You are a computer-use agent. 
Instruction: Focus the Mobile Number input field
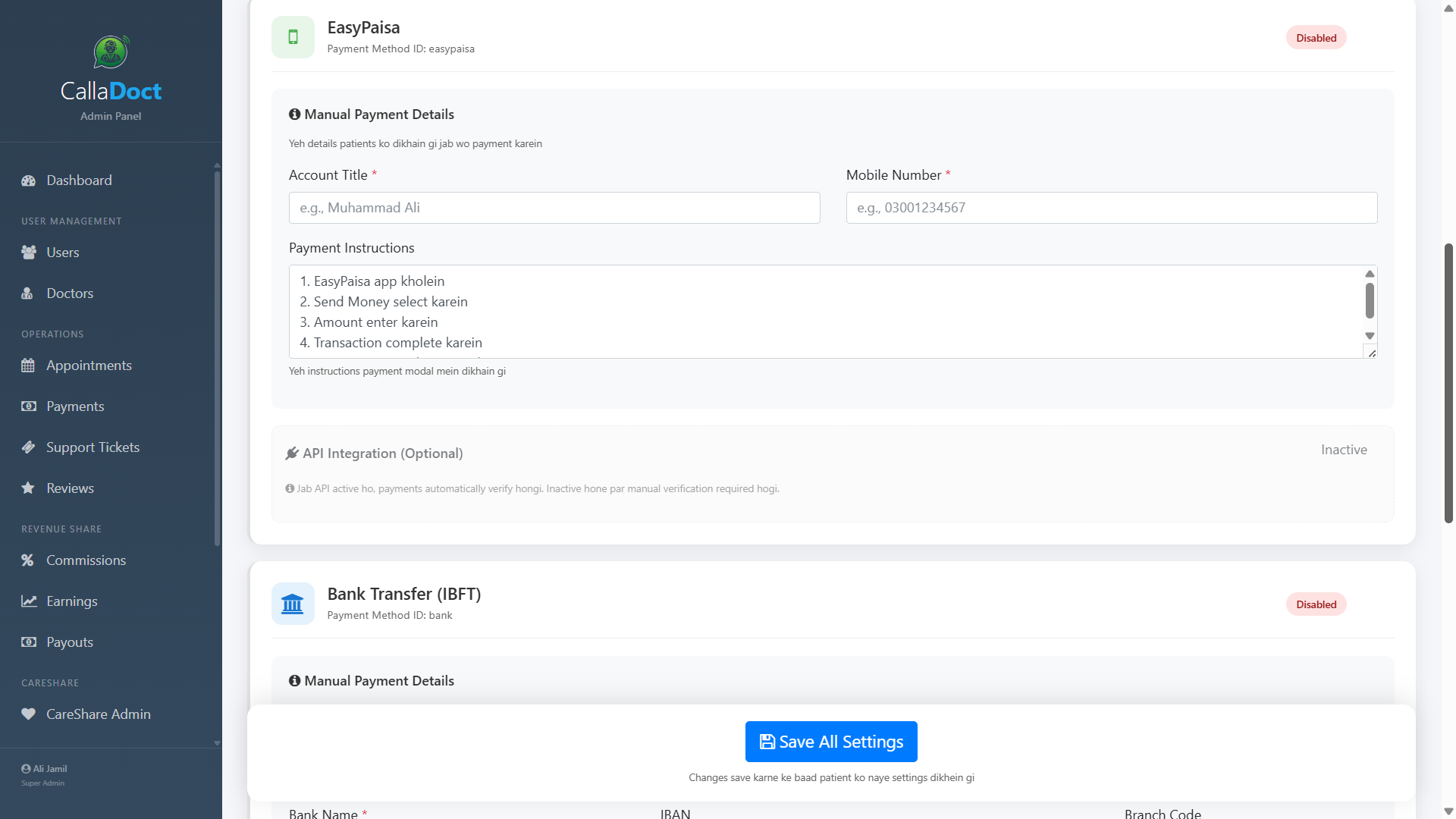(1112, 208)
